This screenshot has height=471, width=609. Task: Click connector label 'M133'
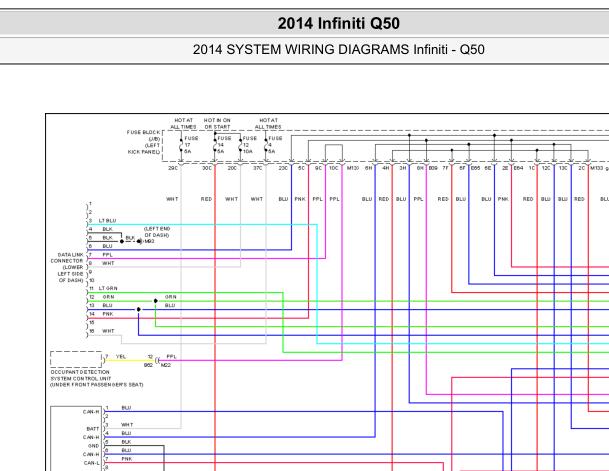(597, 168)
